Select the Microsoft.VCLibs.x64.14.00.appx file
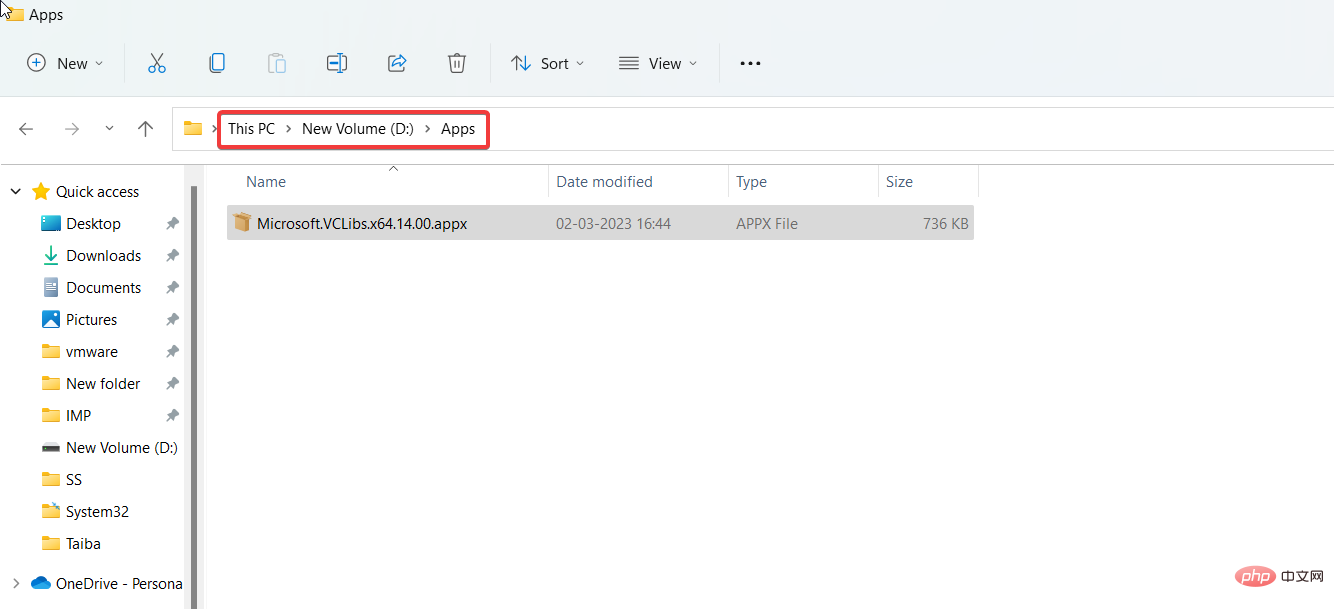1334x609 pixels. pos(600,223)
